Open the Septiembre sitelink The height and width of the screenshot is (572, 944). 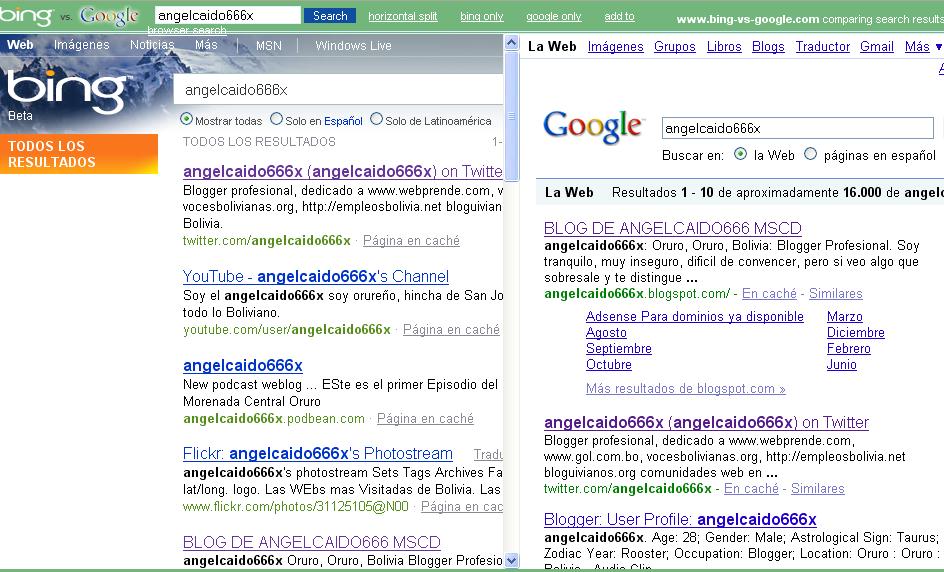pyautogui.click(x=619, y=348)
